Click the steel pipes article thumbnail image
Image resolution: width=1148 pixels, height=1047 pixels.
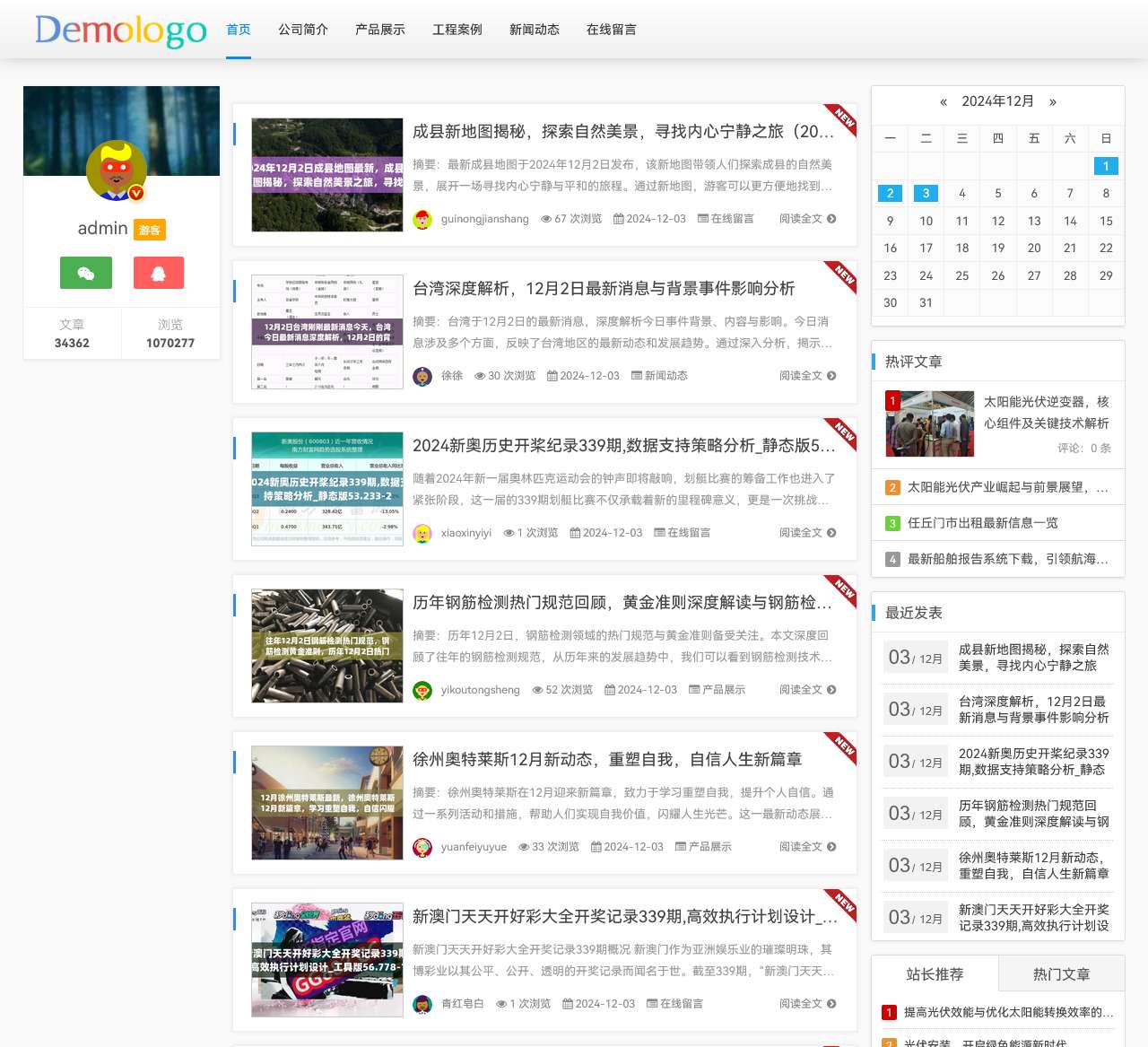pyautogui.click(x=326, y=645)
